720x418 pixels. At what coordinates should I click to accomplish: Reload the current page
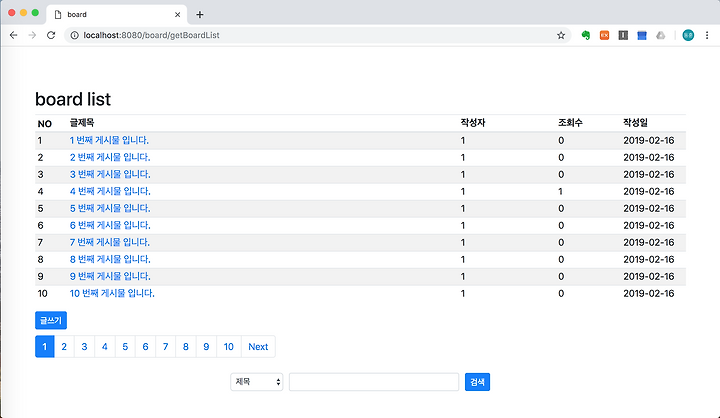point(51,35)
